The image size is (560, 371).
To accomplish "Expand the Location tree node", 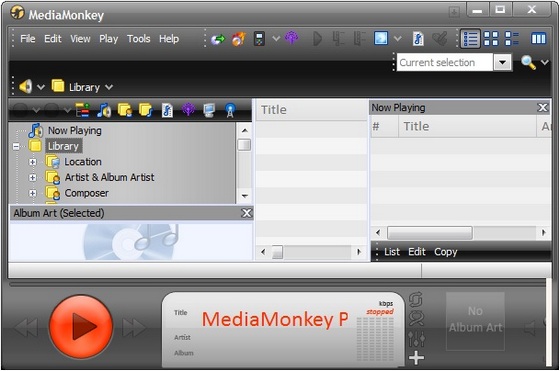I will click(x=32, y=162).
